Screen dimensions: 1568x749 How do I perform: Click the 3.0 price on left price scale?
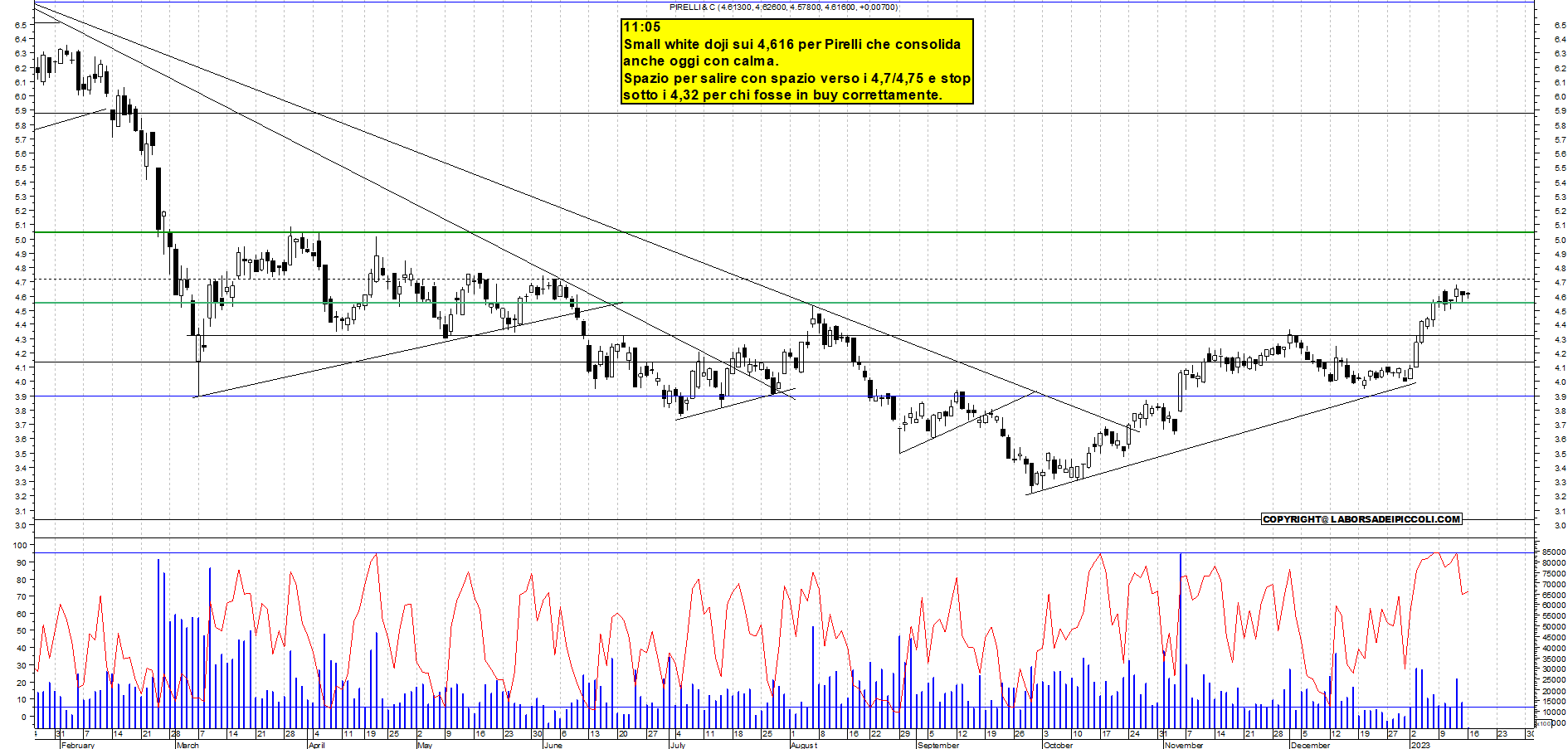[19, 525]
